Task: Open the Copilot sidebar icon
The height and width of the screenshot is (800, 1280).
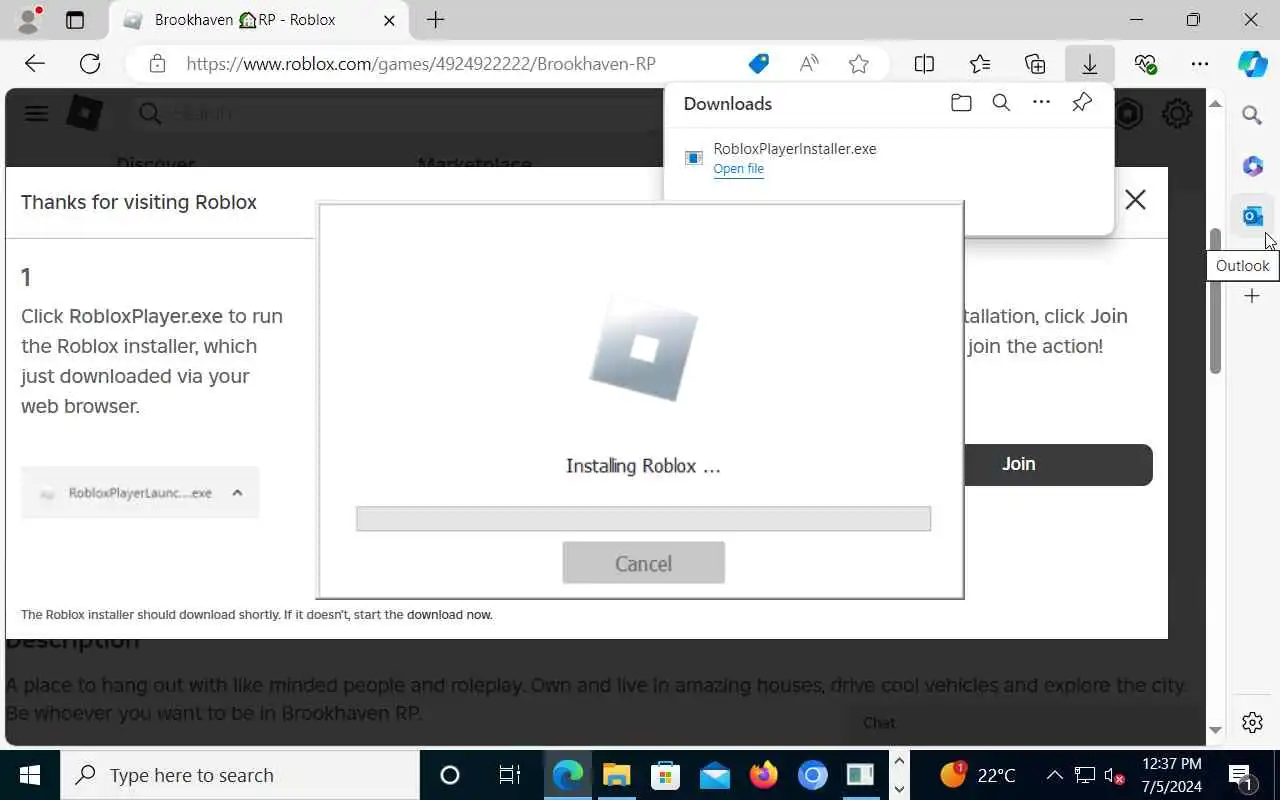Action: (1252, 64)
